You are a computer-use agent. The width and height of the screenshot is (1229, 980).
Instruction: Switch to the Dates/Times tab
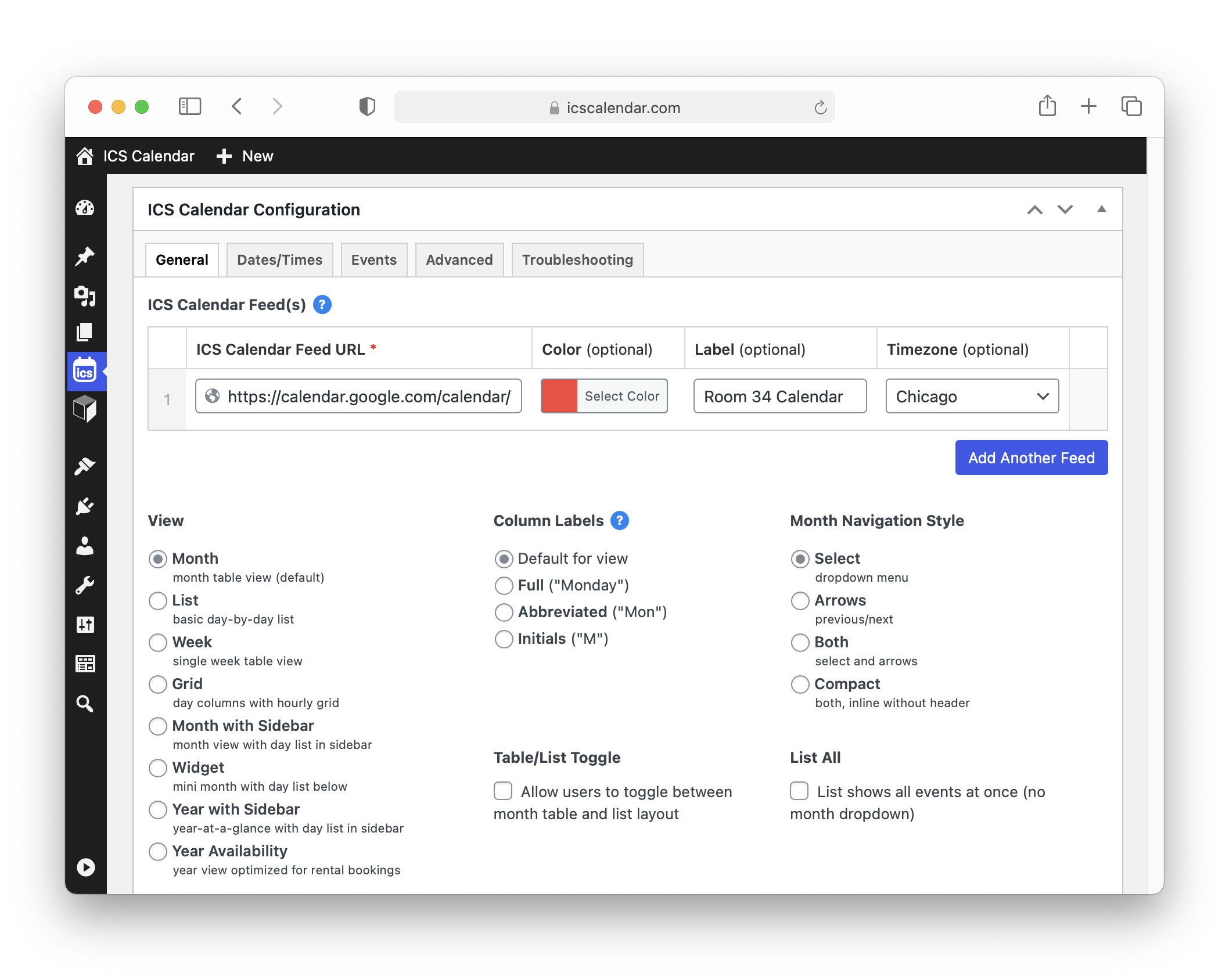tap(279, 259)
